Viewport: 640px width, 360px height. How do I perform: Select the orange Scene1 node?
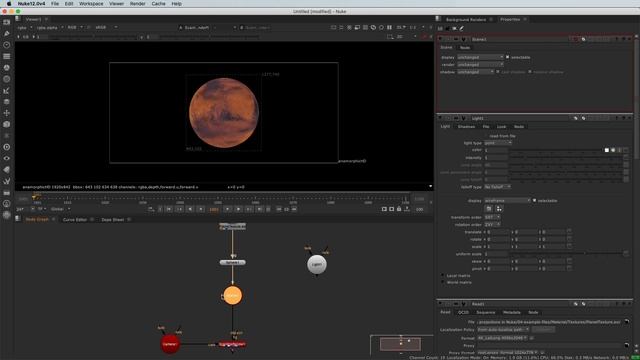click(x=233, y=296)
